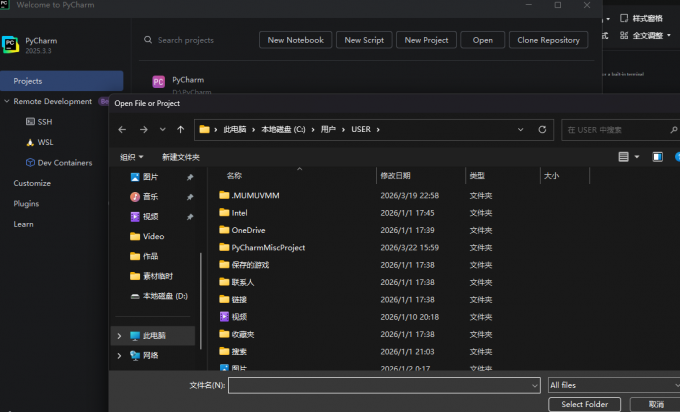Click the back arrow in file dialog
This screenshot has width=680, height=412.
pyautogui.click(x=122, y=130)
